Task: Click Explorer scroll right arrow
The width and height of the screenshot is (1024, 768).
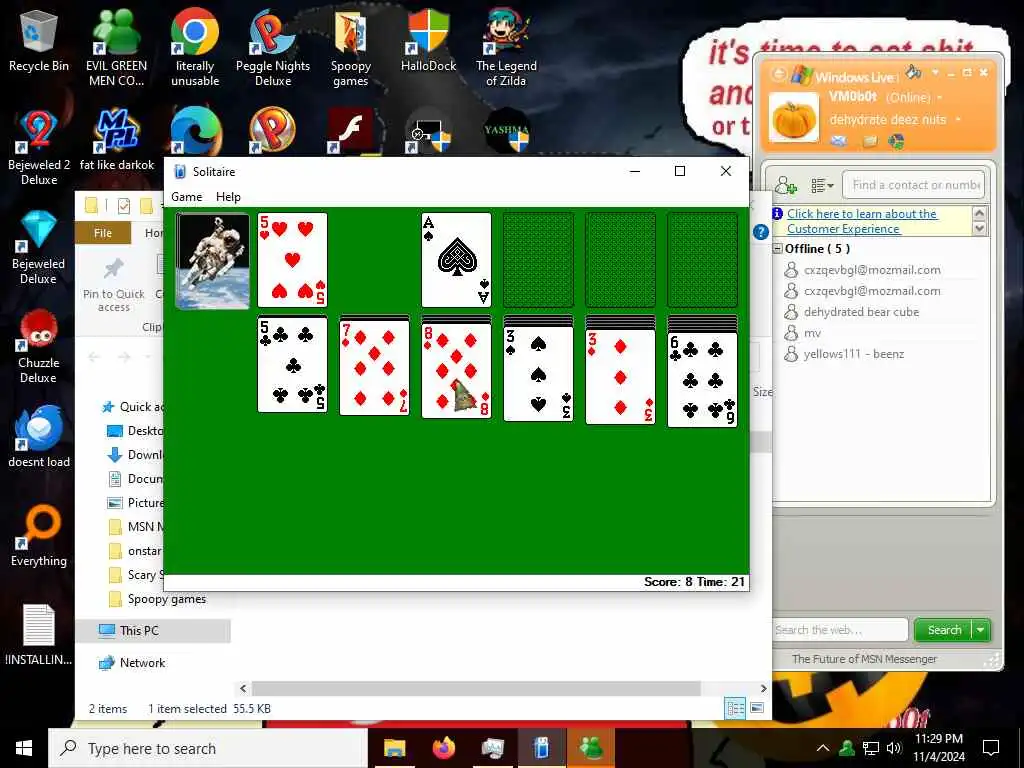Action: point(763,688)
